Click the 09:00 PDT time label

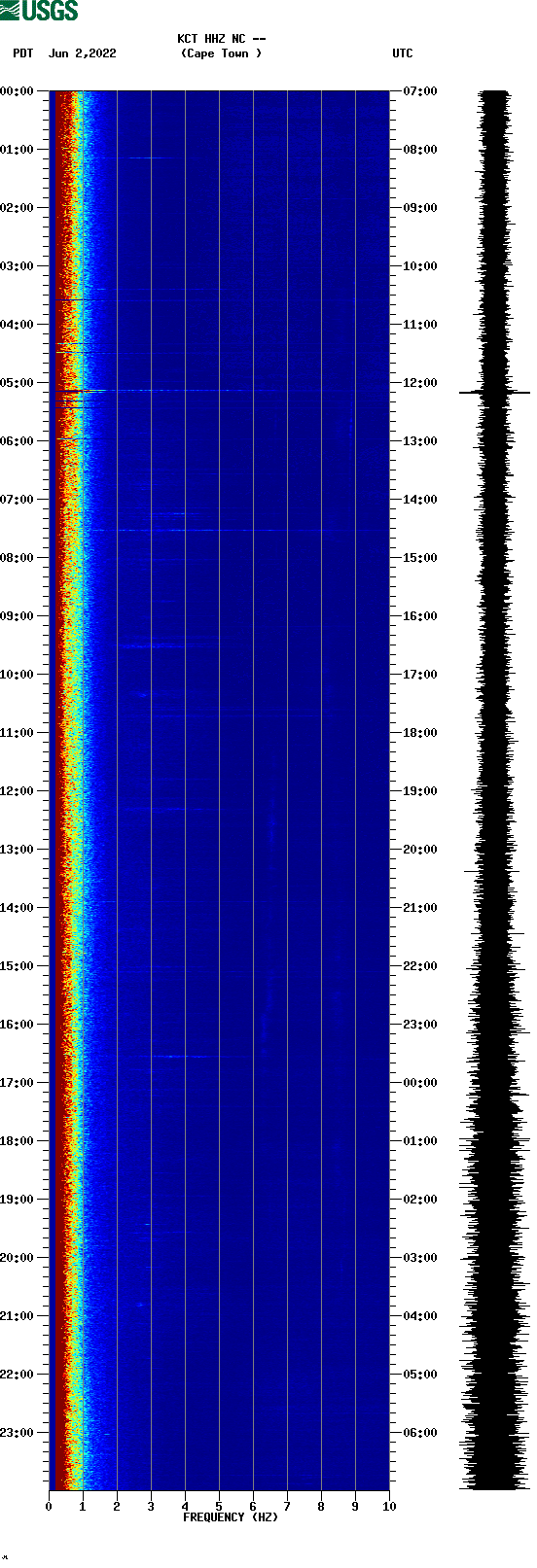tap(17, 616)
